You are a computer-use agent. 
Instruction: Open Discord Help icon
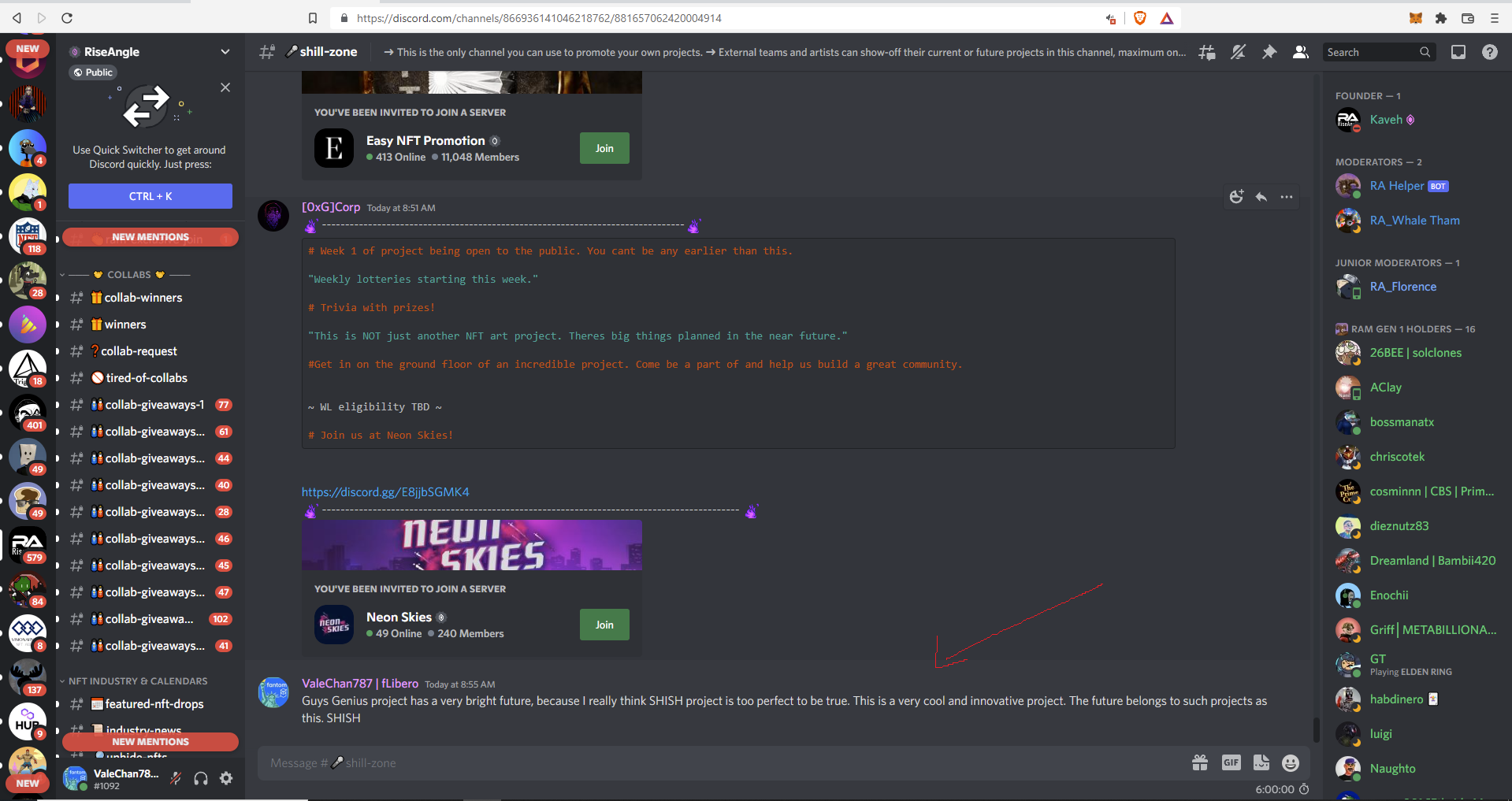(x=1489, y=52)
